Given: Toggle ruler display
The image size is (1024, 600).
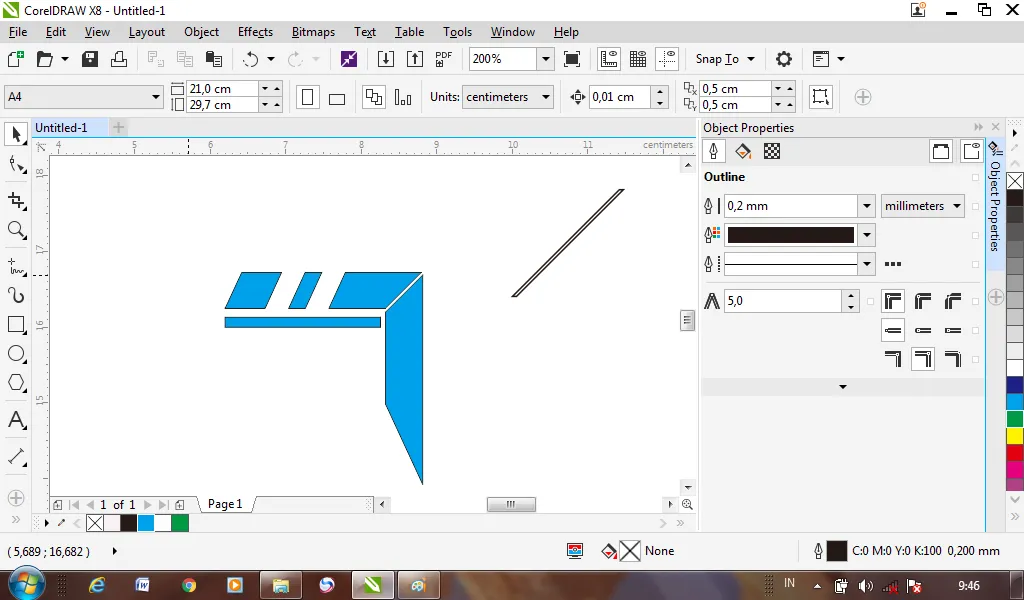Looking at the screenshot, I should tap(609, 59).
